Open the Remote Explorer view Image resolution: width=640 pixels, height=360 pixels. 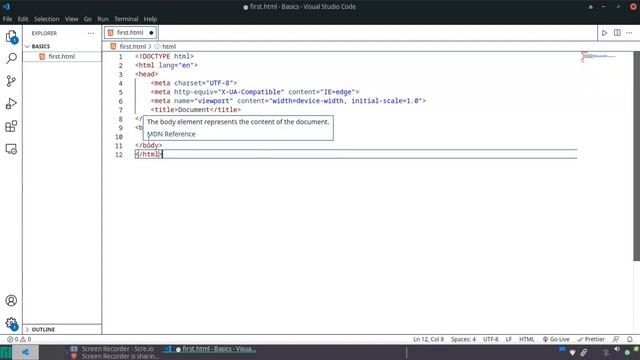[x=11, y=149]
